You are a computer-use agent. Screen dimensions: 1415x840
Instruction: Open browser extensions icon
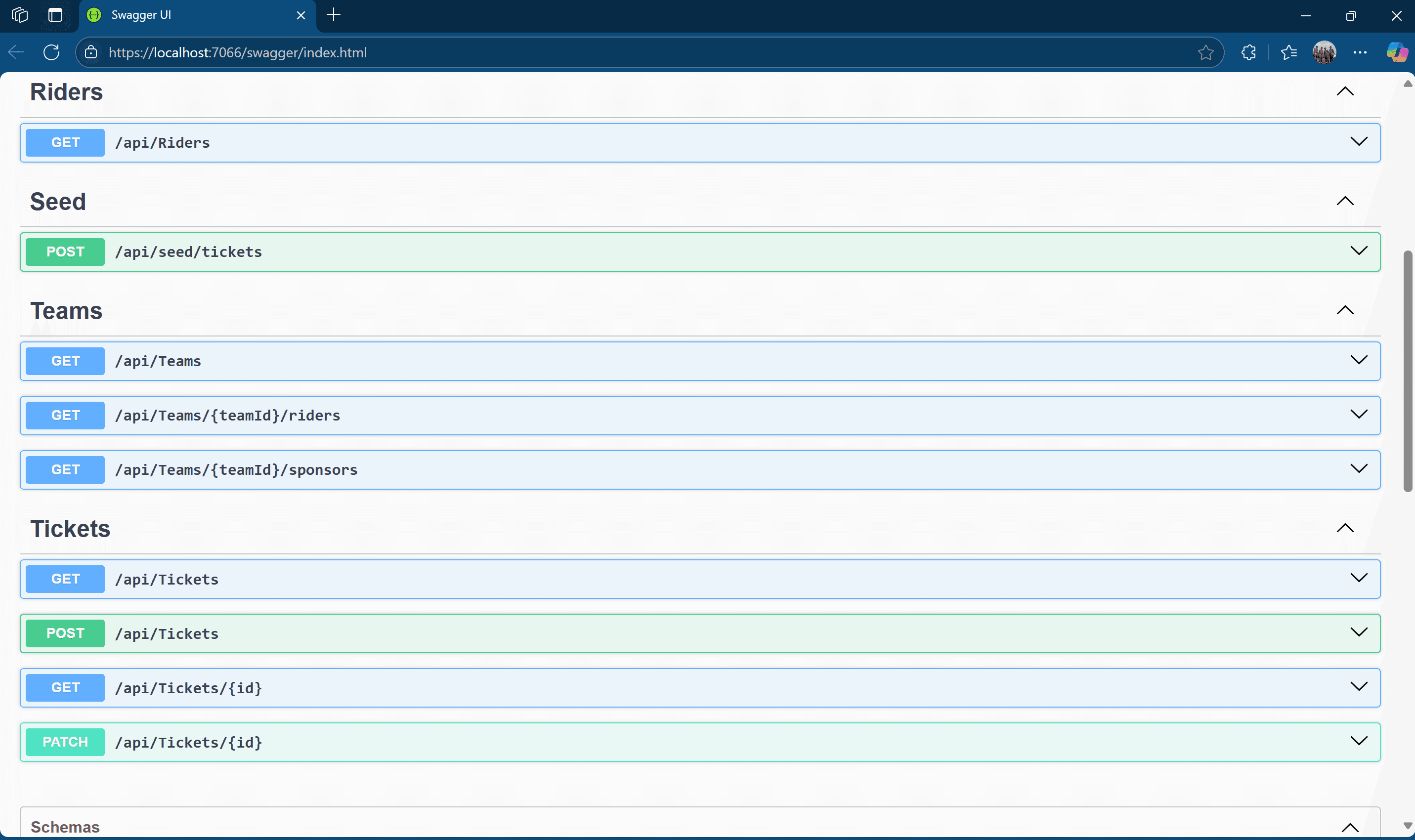[1248, 53]
